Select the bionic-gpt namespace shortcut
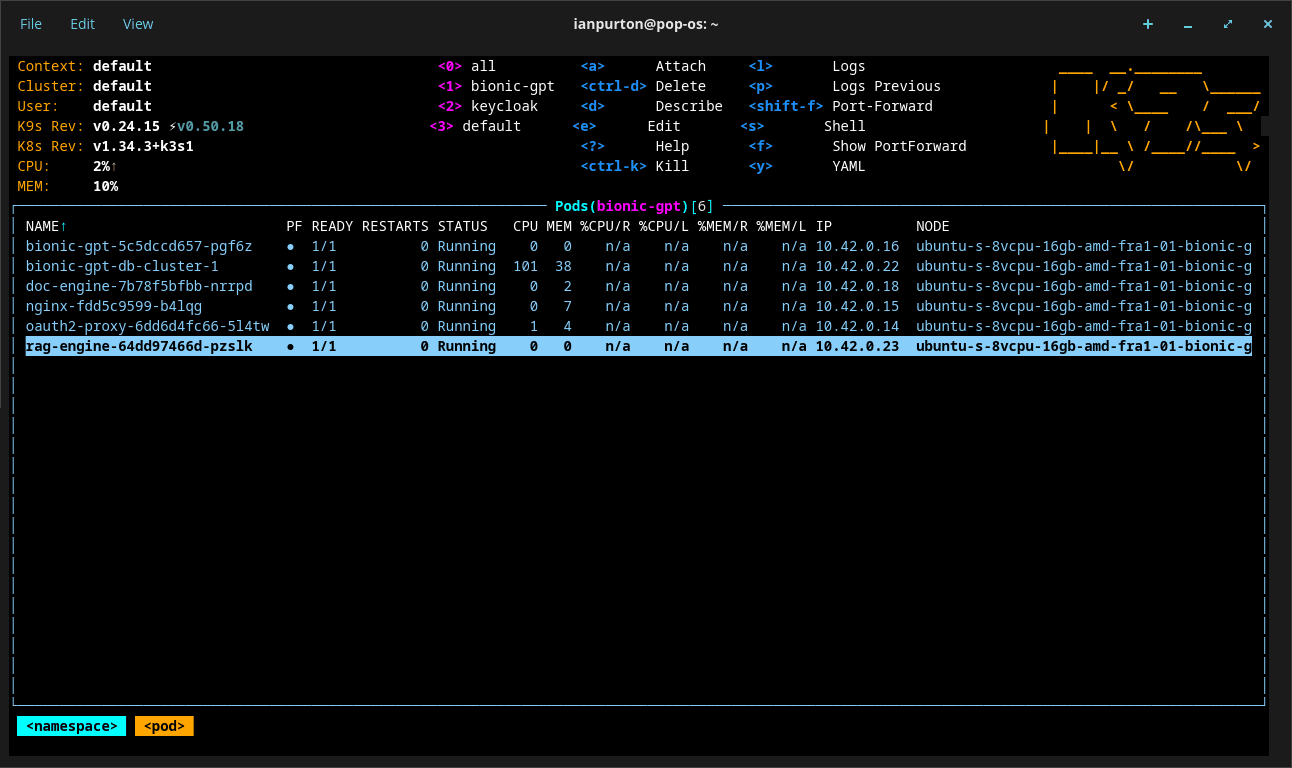The image size is (1292, 768). [512, 86]
